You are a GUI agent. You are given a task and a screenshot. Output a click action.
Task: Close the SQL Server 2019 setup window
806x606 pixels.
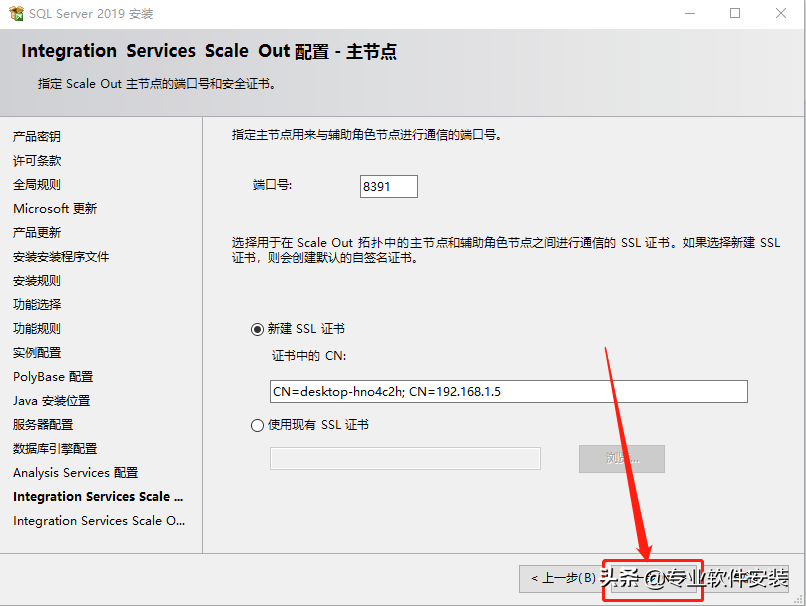click(781, 13)
